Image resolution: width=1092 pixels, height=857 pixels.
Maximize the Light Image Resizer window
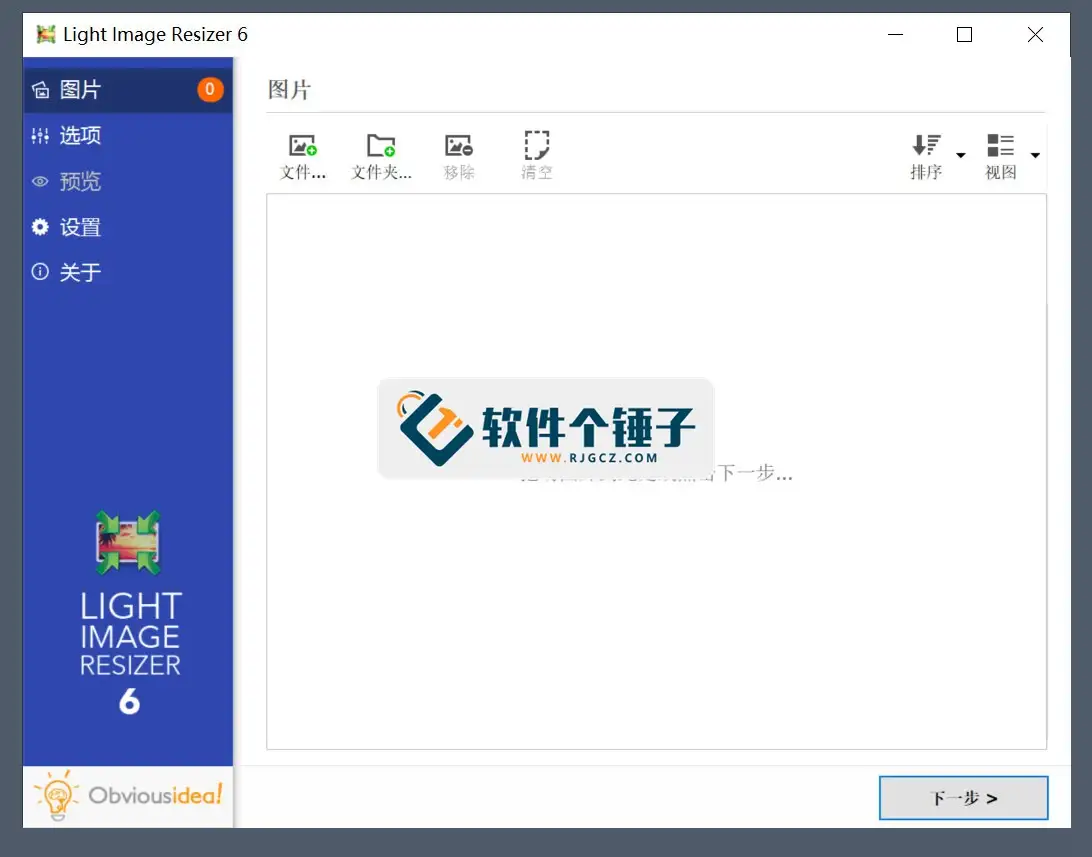pos(964,35)
